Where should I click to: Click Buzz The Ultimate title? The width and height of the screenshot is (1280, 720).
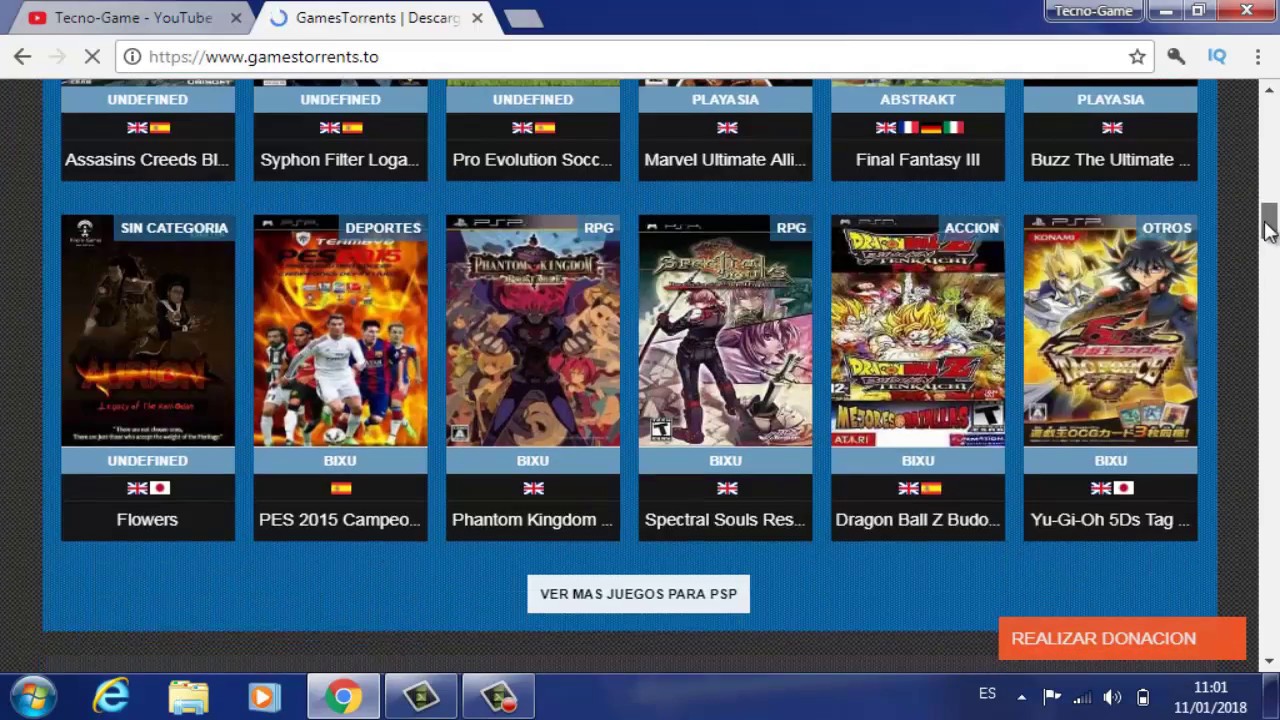coord(1110,159)
